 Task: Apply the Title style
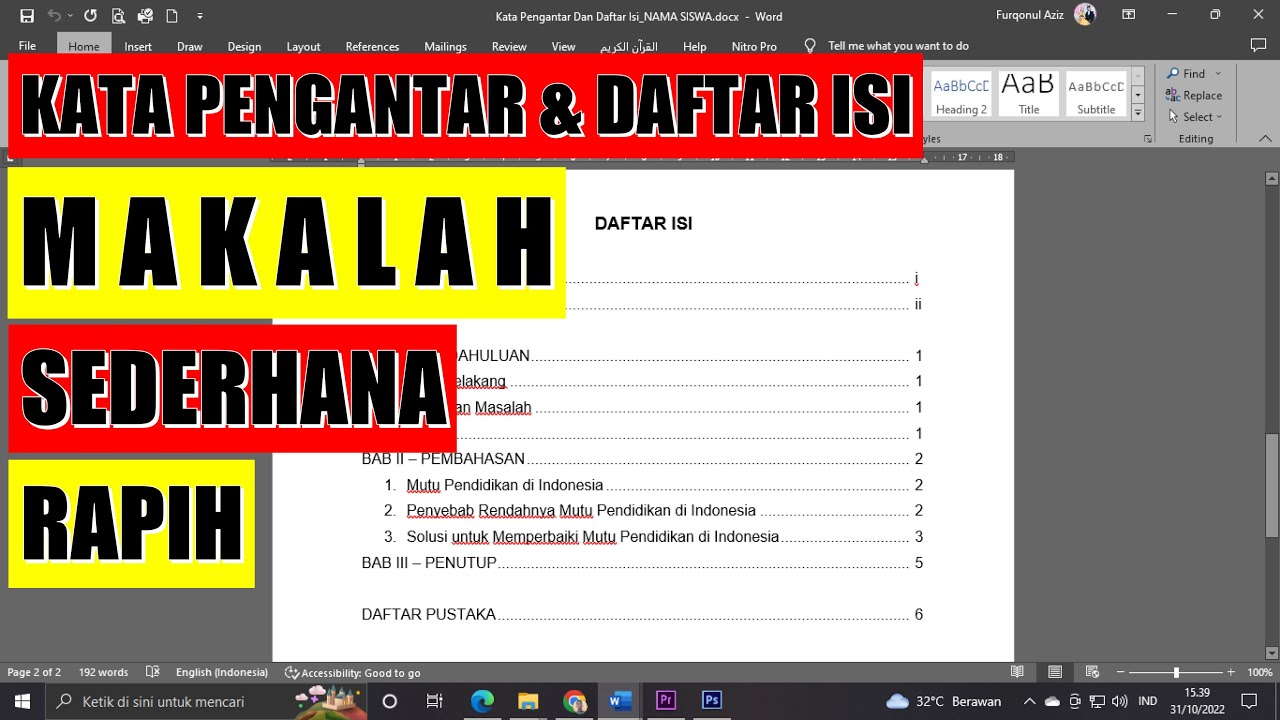1028,95
